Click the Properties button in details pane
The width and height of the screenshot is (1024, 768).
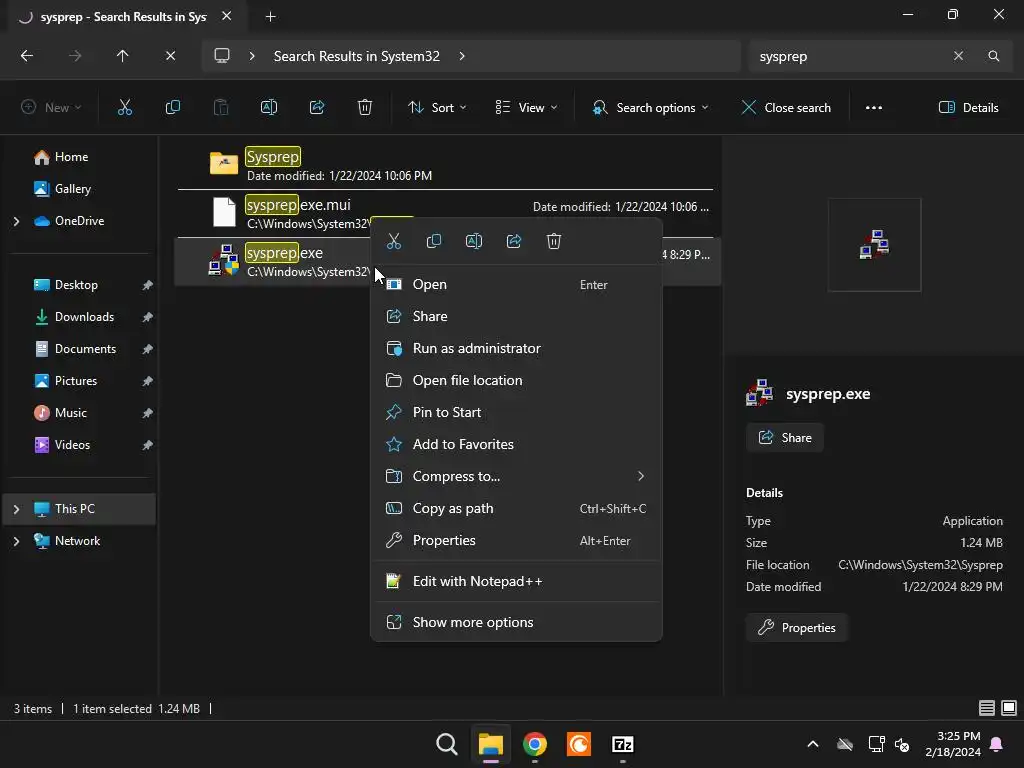point(796,628)
